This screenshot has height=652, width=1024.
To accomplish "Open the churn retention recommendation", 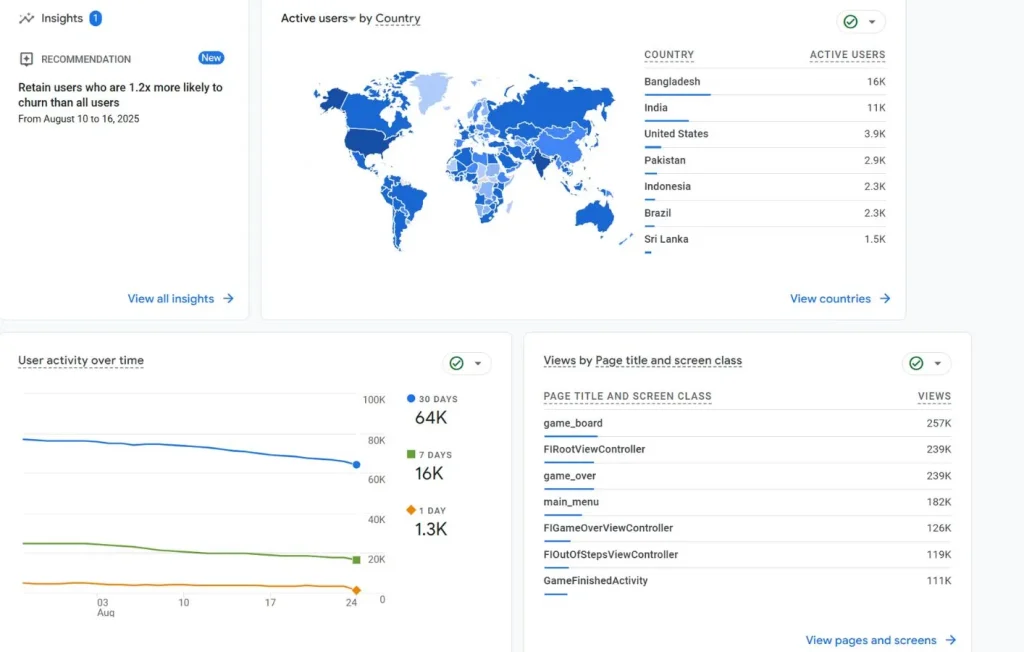I will point(120,95).
